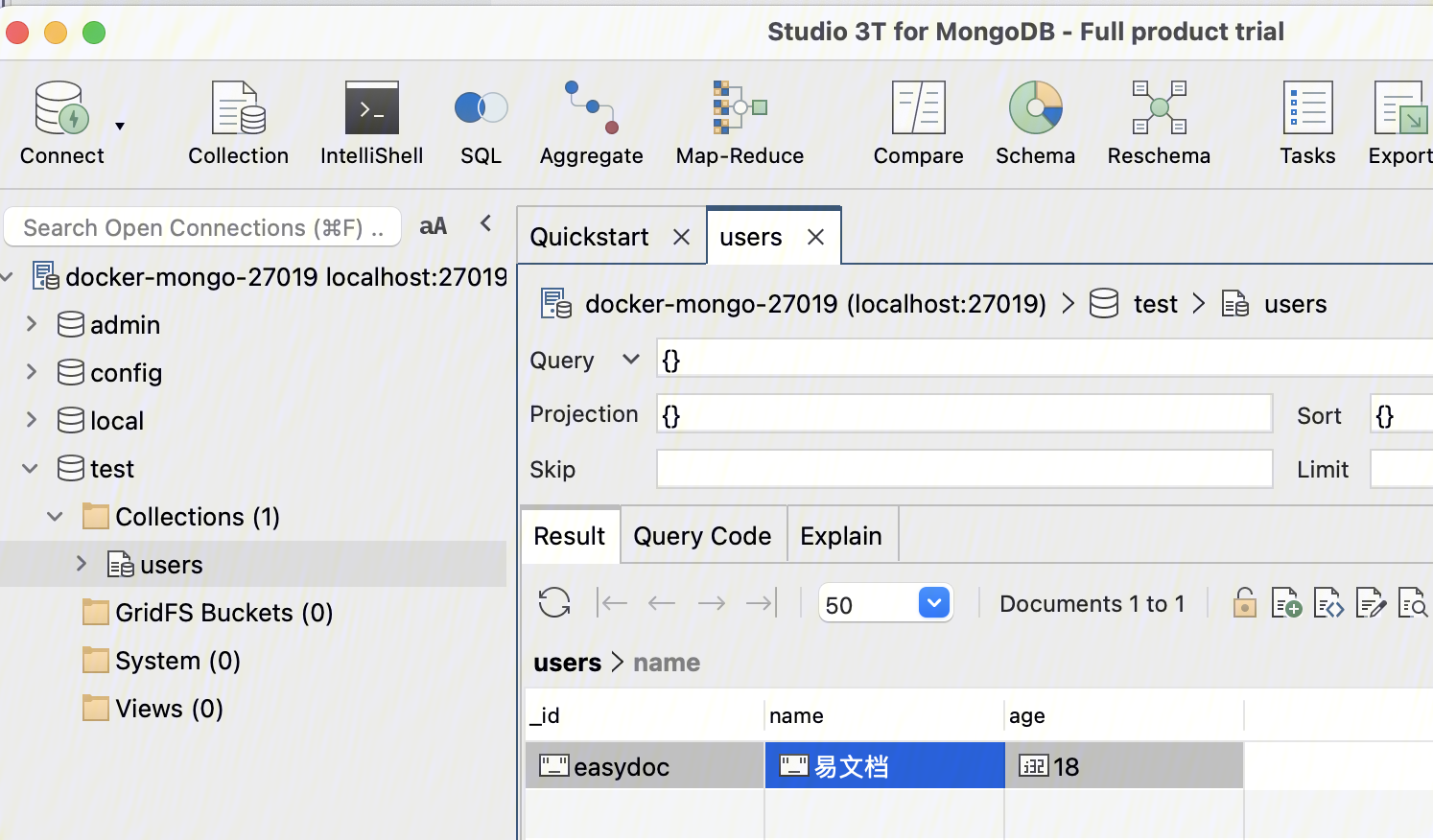The height and width of the screenshot is (840, 1433).
Task: Expand the admin database
Action: 32,324
